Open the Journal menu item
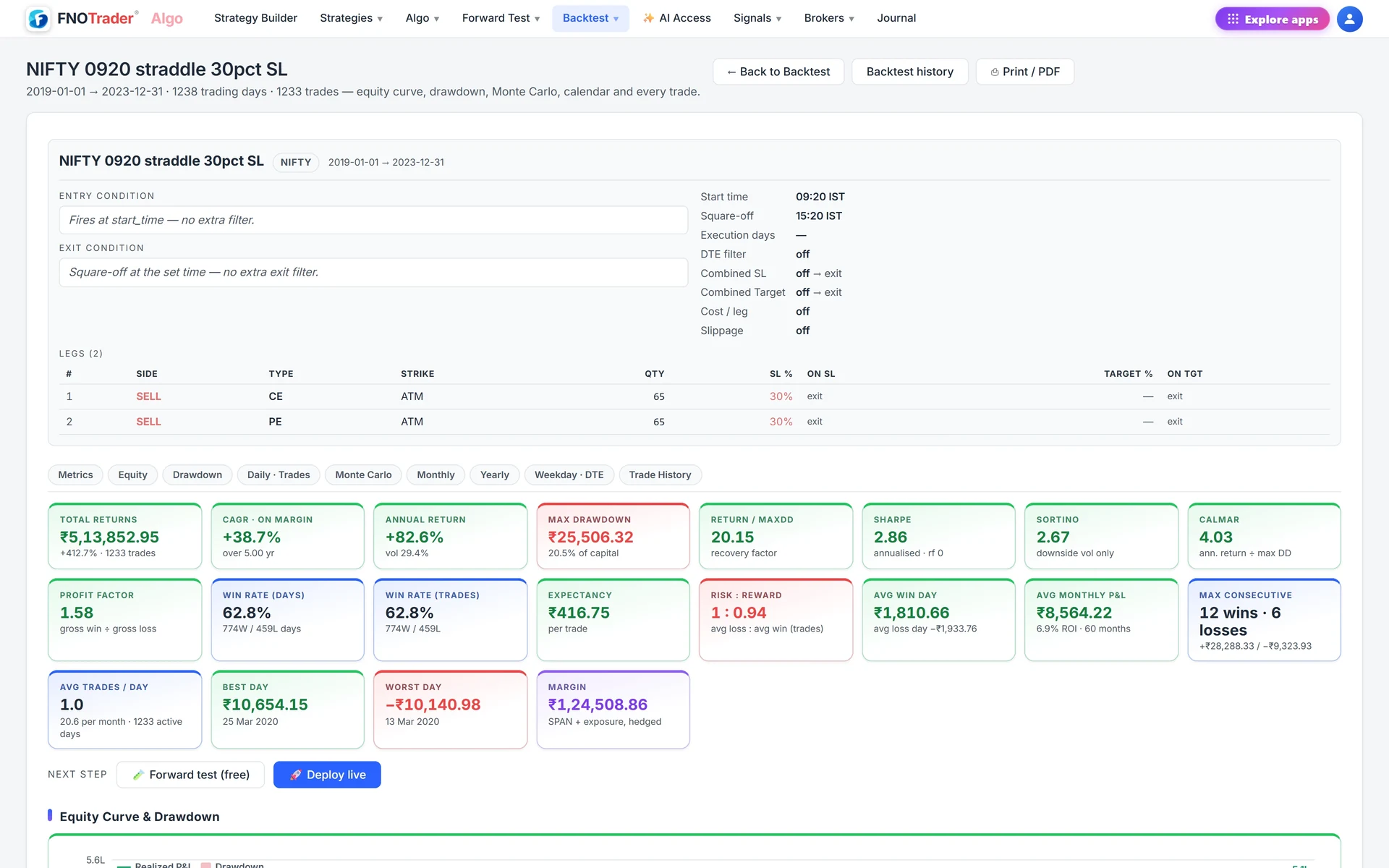The width and height of the screenshot is (1389, 868). (896, 18)
